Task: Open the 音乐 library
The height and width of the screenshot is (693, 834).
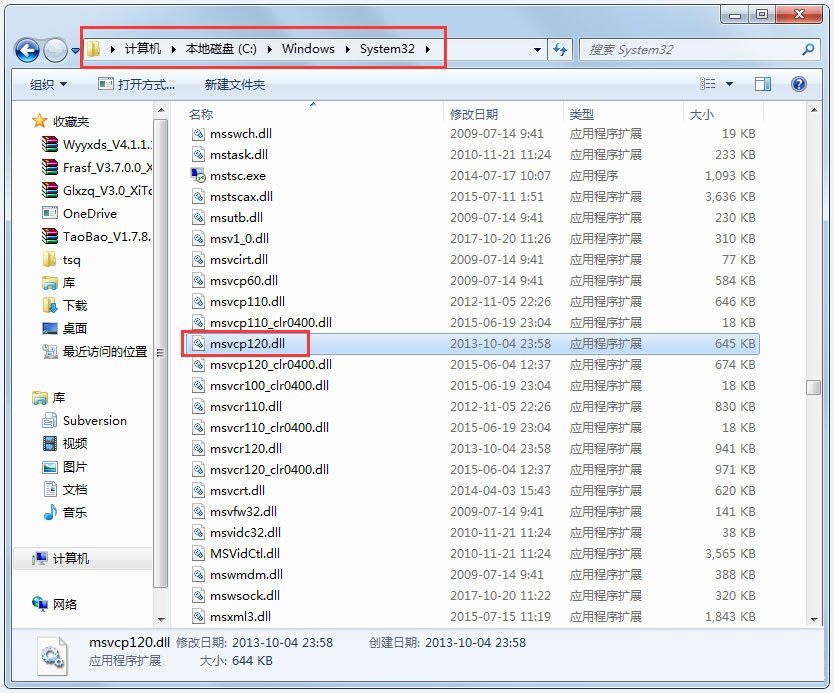Action: (64, 512)
